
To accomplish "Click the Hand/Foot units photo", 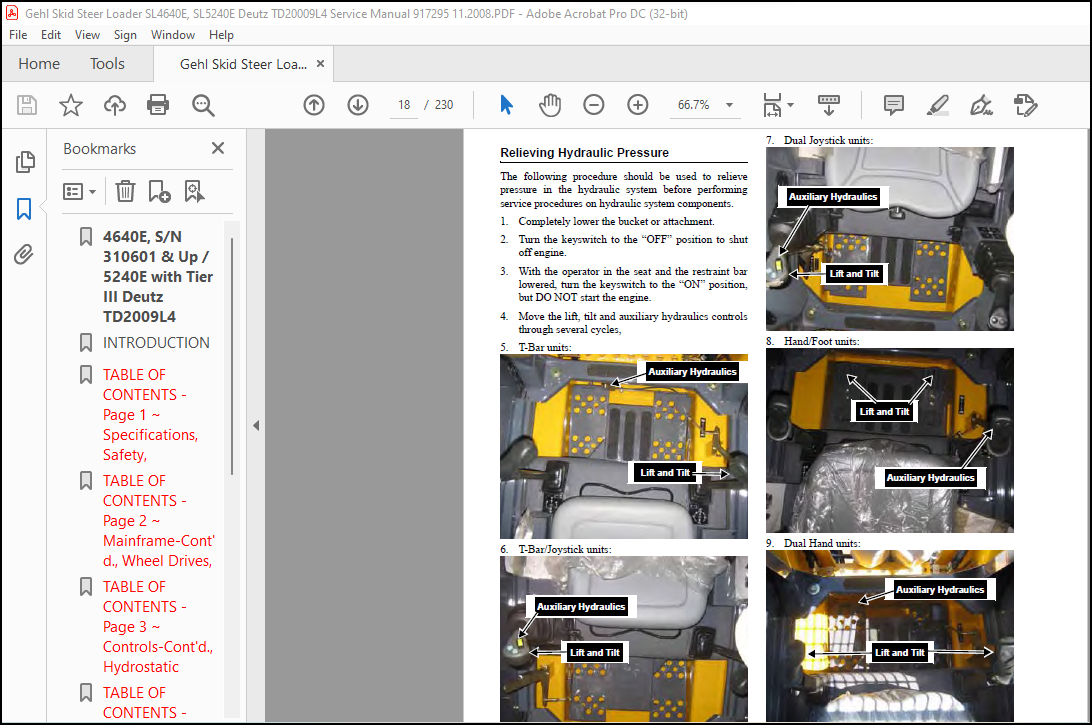I will [890, 440].
